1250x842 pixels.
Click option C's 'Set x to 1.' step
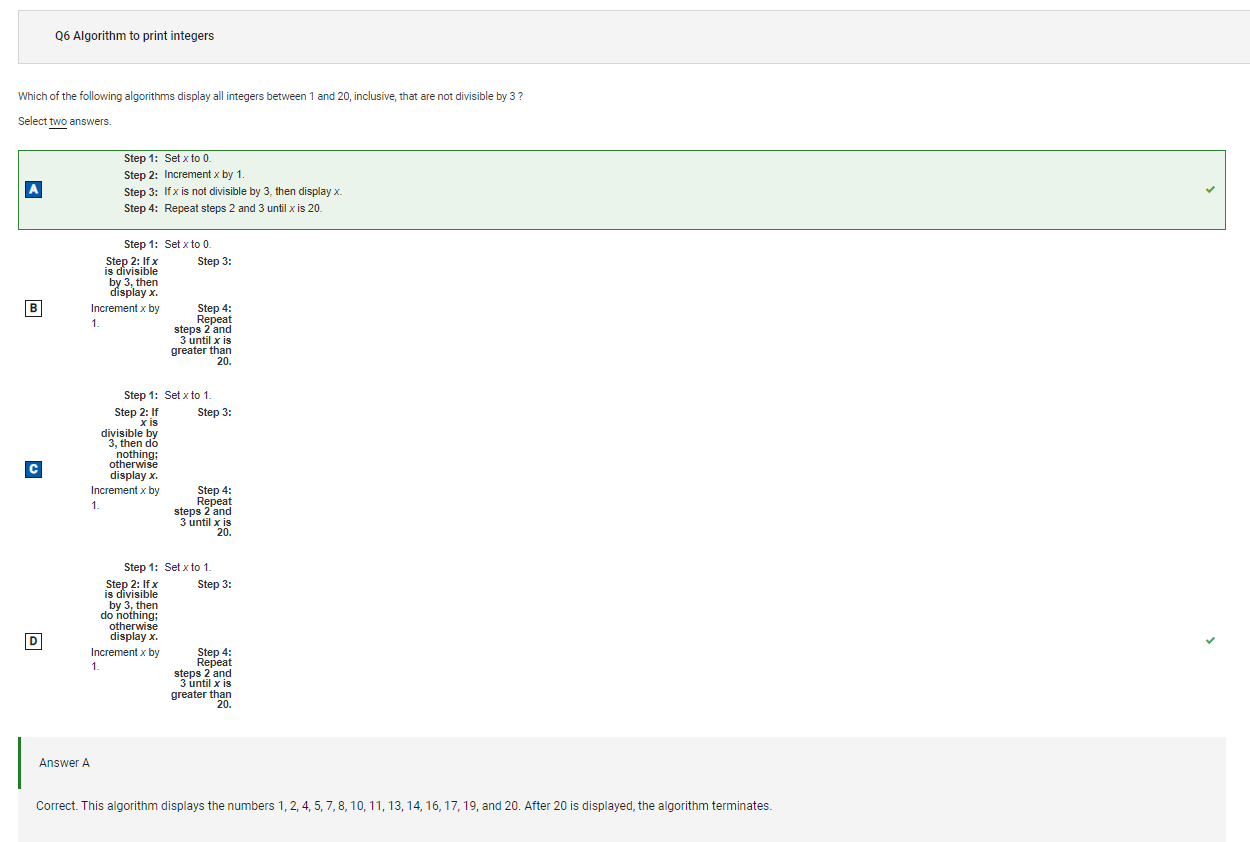tap(188, 395)
